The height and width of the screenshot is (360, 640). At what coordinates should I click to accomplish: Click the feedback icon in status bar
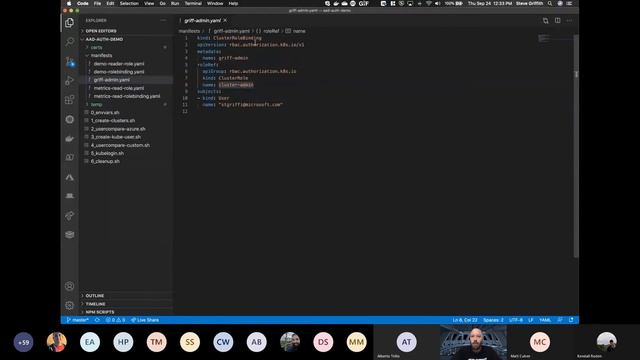[560, 320]
